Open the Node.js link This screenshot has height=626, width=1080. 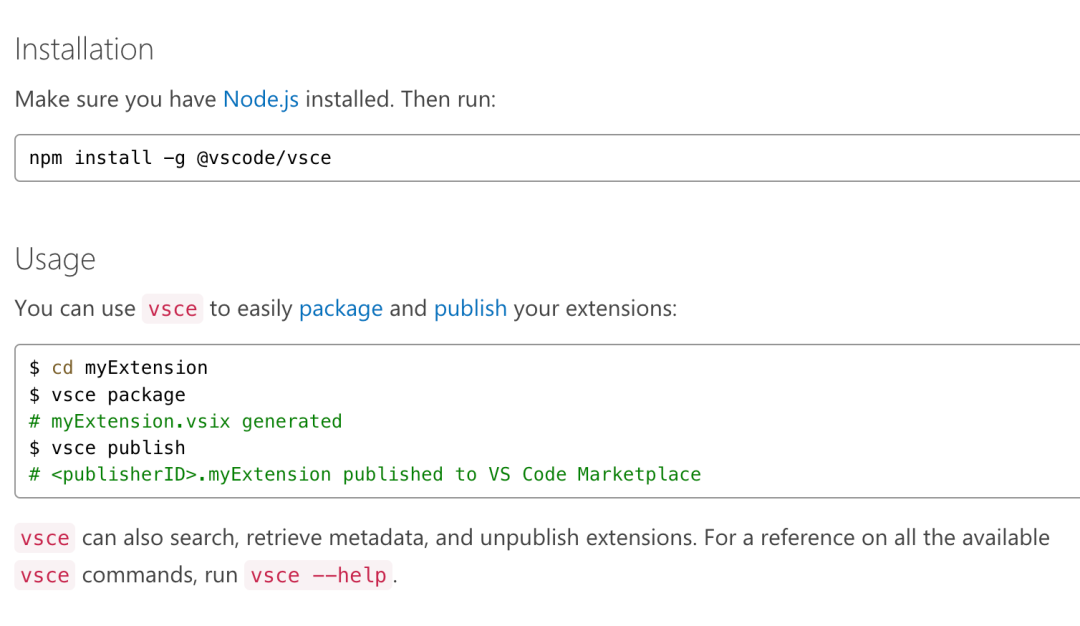pyautogui.click(x=261, y=99)
